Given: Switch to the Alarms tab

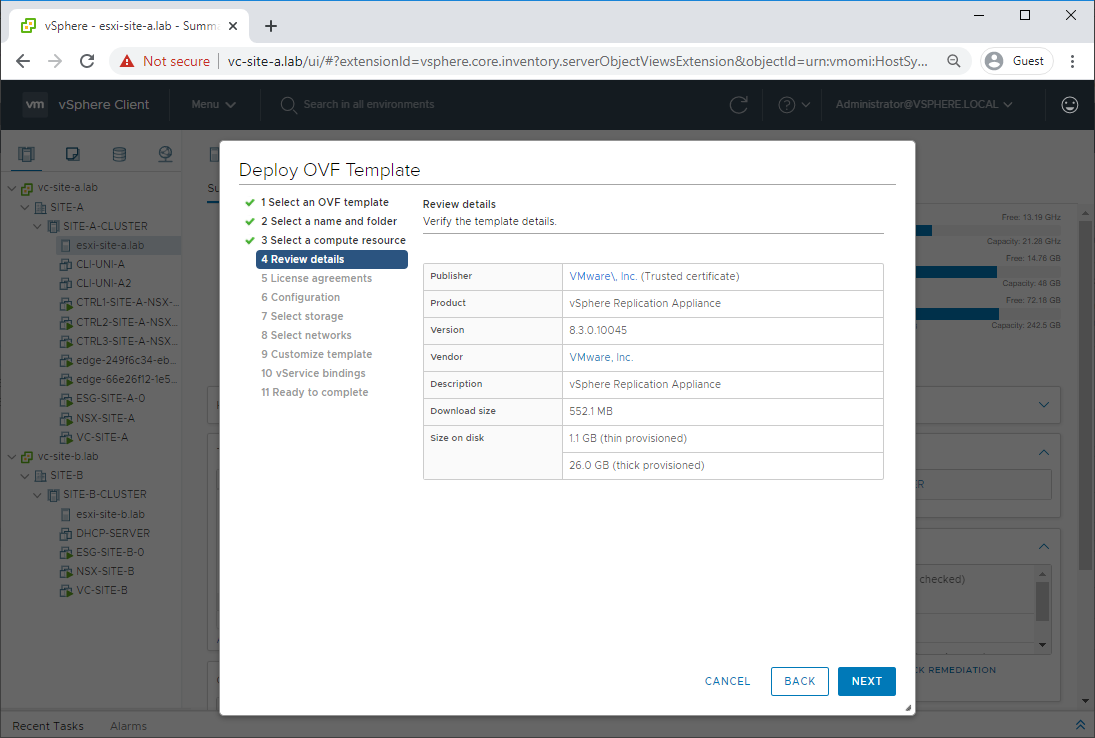Looking at the screenshot, I should pos(128,726).
